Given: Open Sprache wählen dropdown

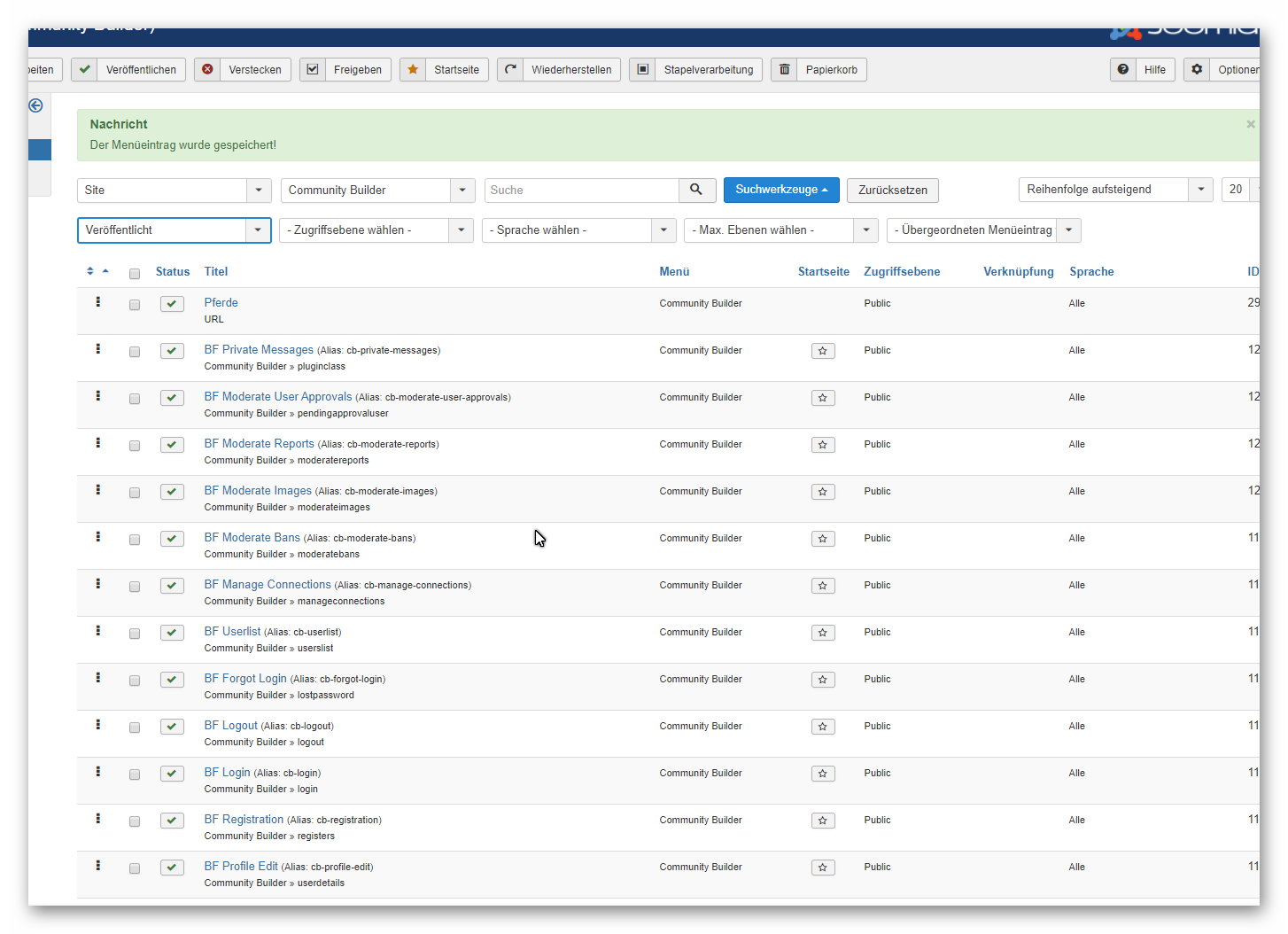Looking at the screenshot, I should pos(579,230).
